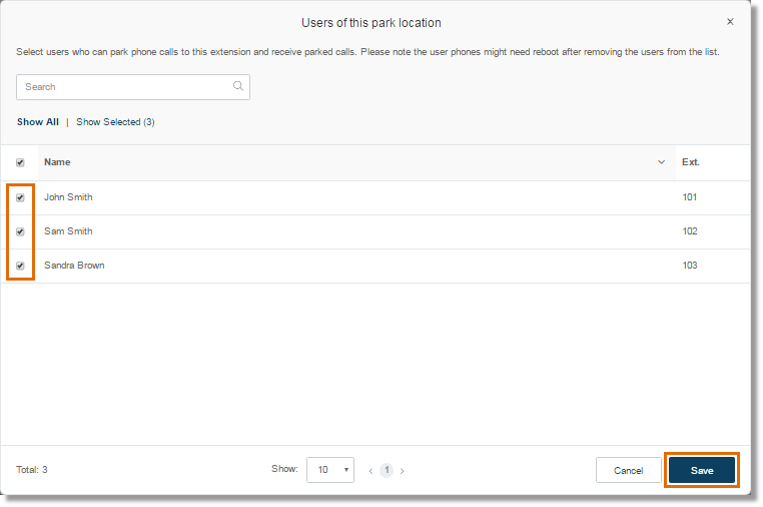Go to next page arrow
Image resolution: width=763 pixels, height=507 pixels.
402,471
